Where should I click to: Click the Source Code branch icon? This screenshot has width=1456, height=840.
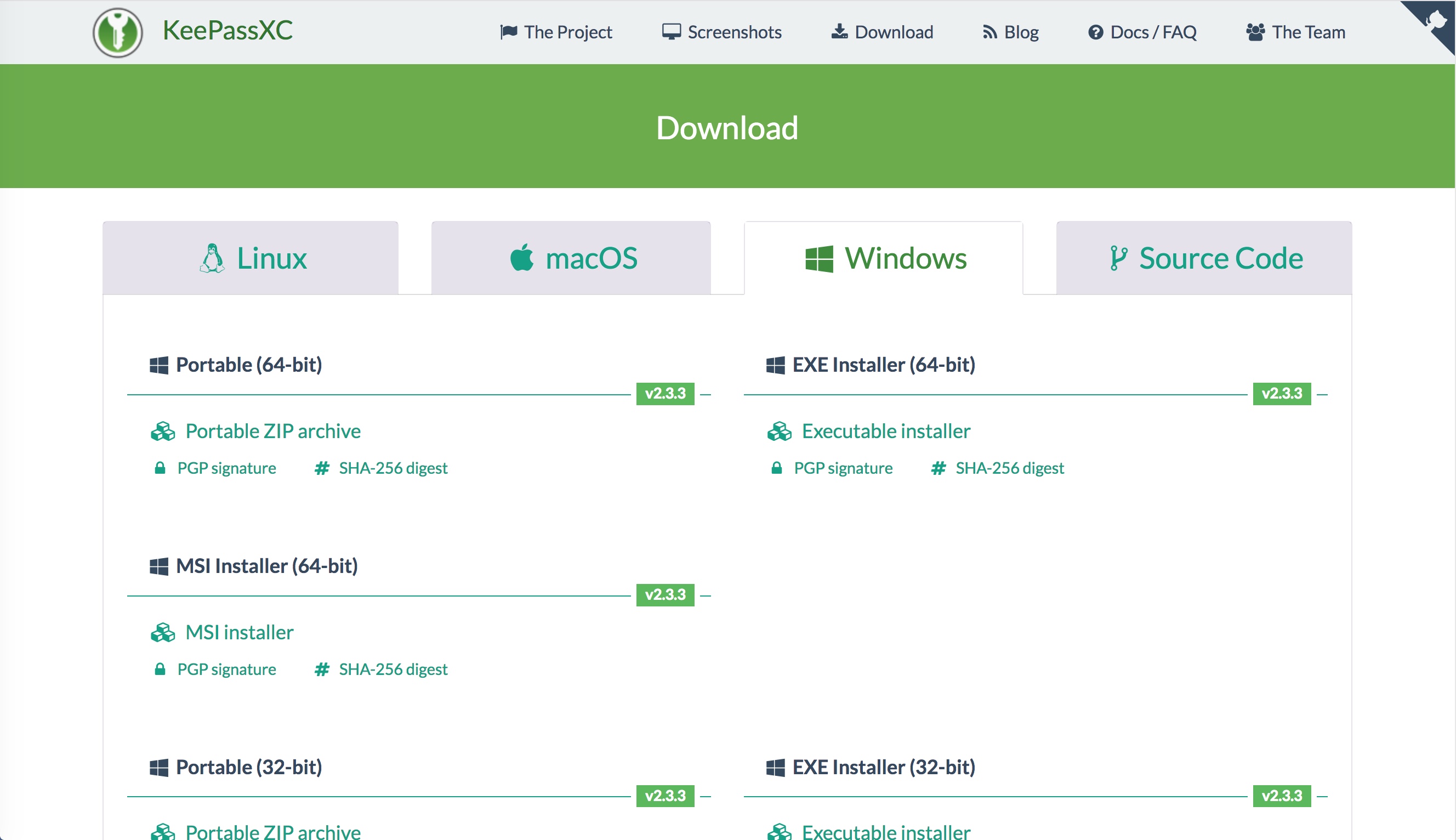(x=1118, y=258)
